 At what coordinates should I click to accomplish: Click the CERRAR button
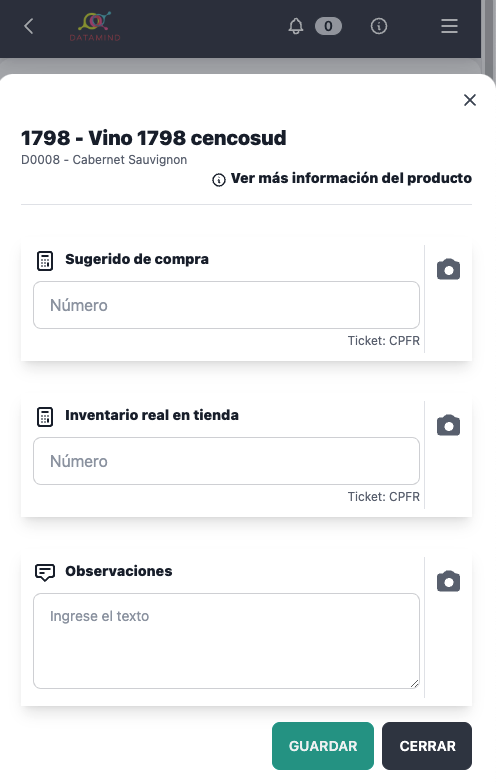(427, 746)
